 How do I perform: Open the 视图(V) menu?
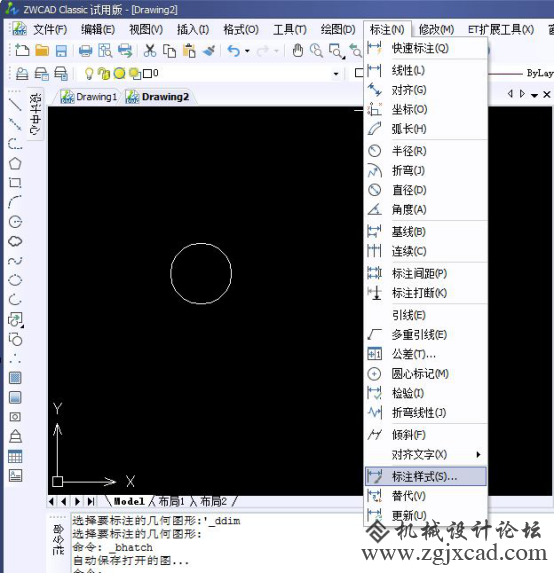(146, 29)
